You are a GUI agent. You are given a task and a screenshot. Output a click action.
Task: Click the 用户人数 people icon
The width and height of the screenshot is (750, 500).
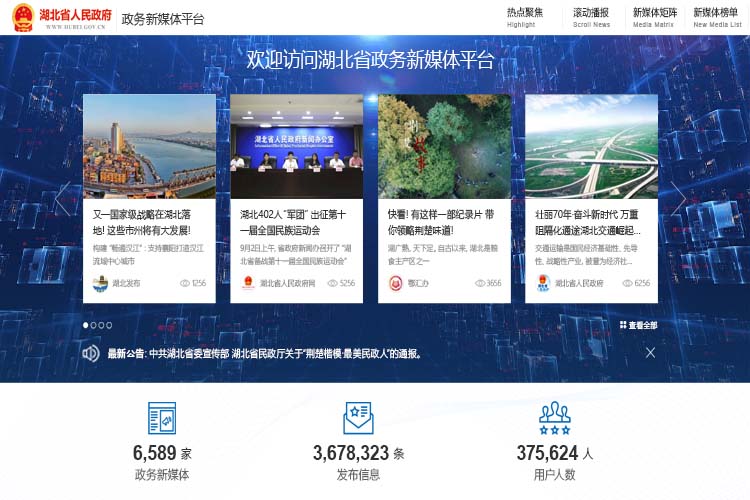(x=555, y=415)
